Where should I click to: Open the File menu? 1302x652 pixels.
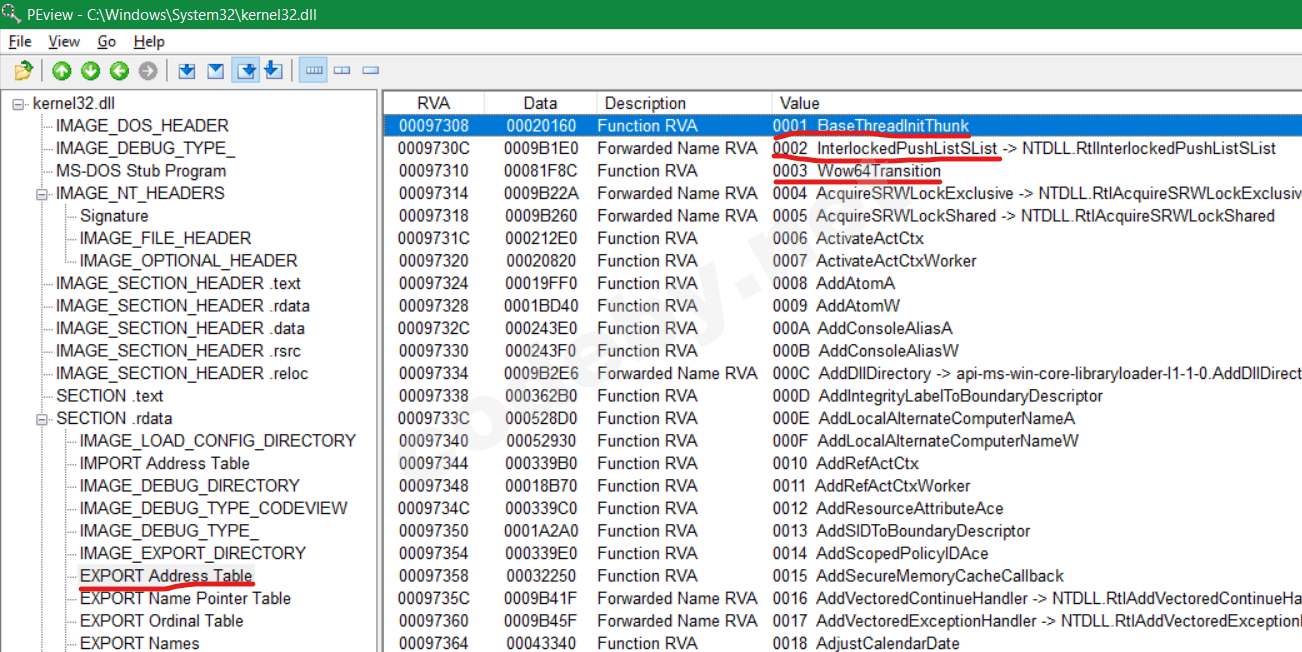(x=20, y=42)
